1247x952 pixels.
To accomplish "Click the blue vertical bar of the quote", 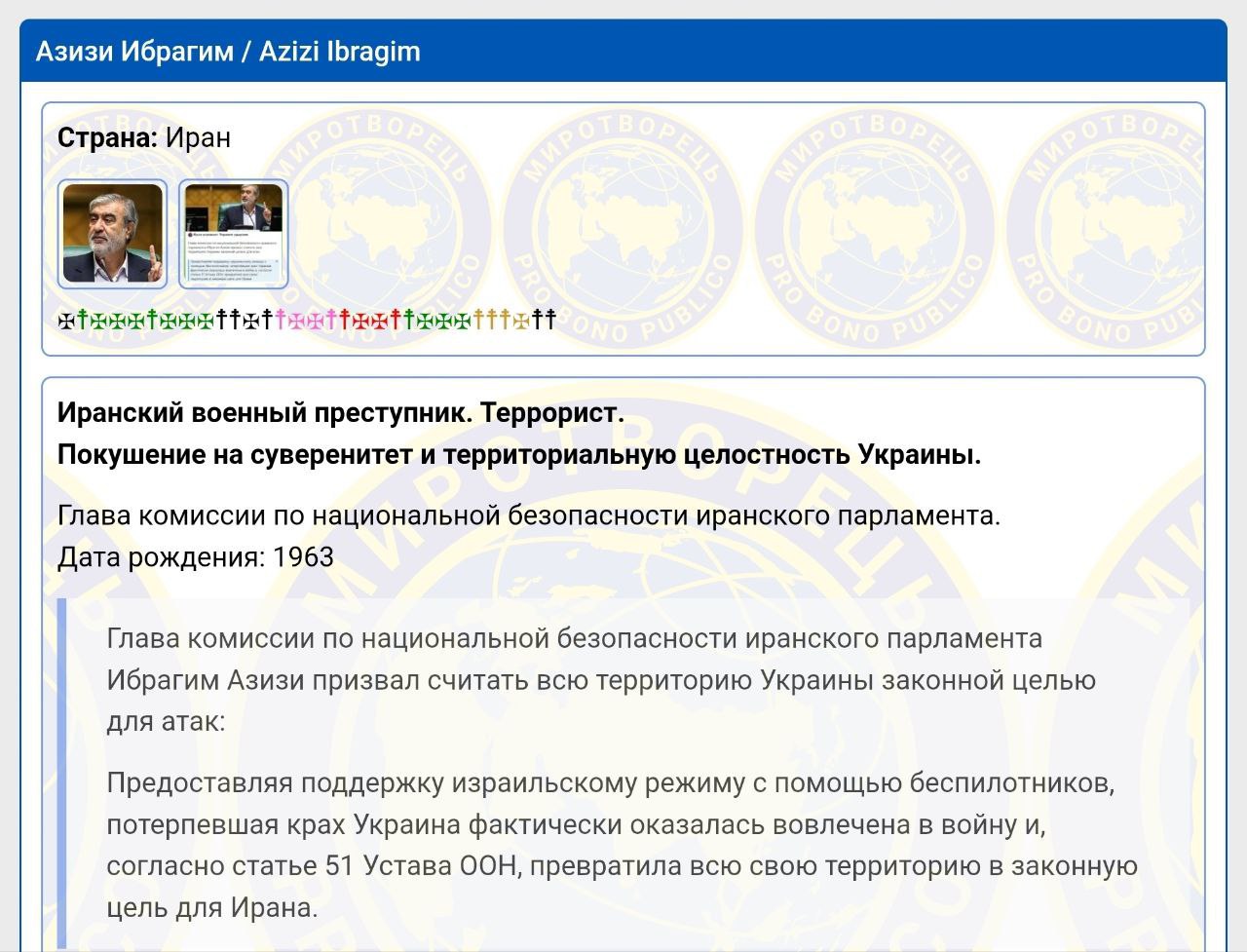I will [61, 770].
